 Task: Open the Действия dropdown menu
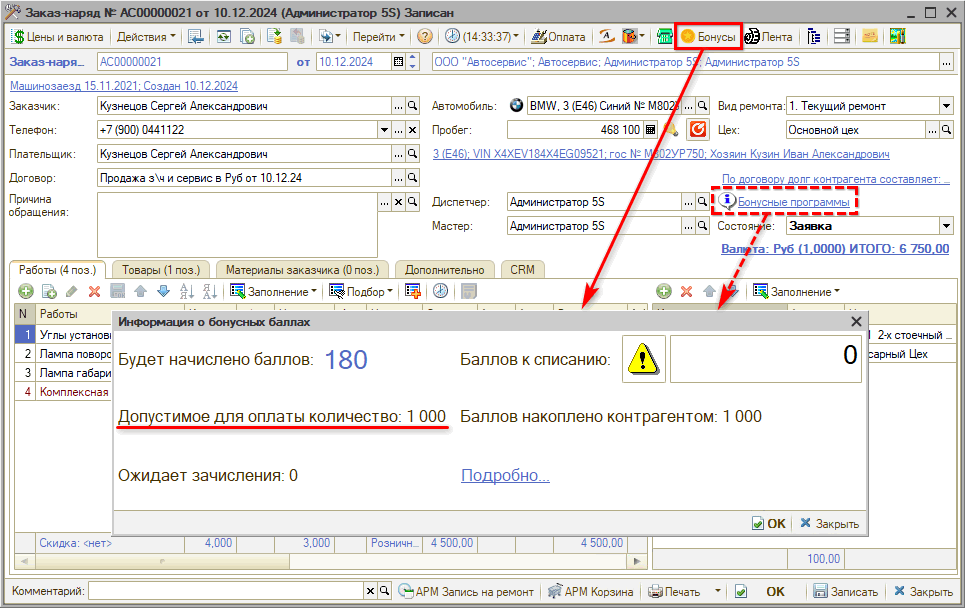[146, 37]
